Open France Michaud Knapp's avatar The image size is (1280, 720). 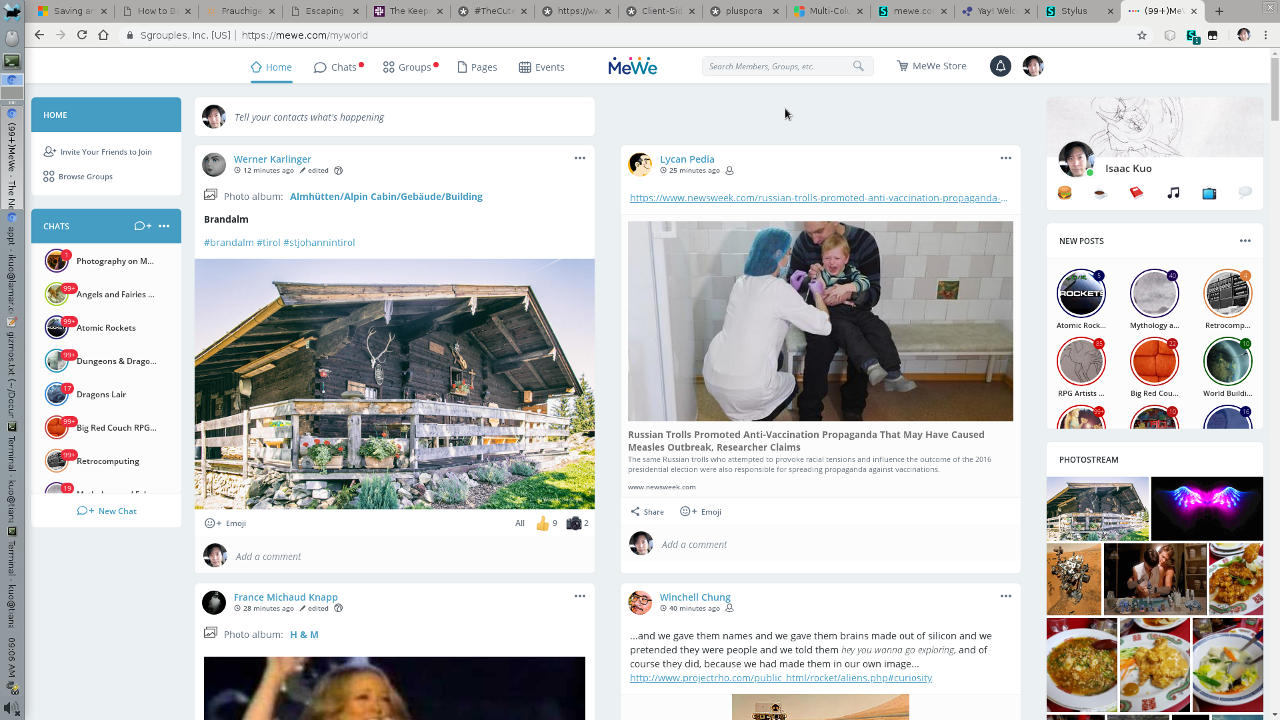(214, 602)
